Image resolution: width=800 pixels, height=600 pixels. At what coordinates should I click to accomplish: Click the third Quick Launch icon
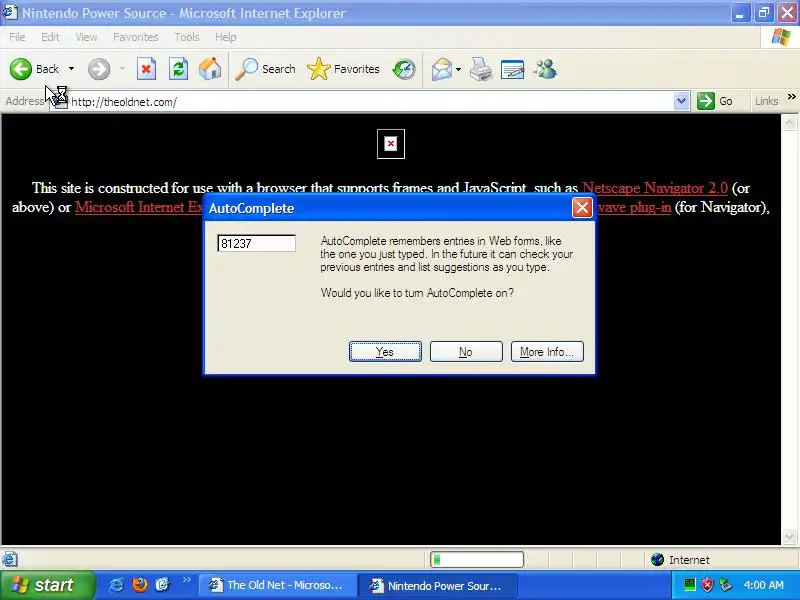pyautogui.click(x=162, y=585)
